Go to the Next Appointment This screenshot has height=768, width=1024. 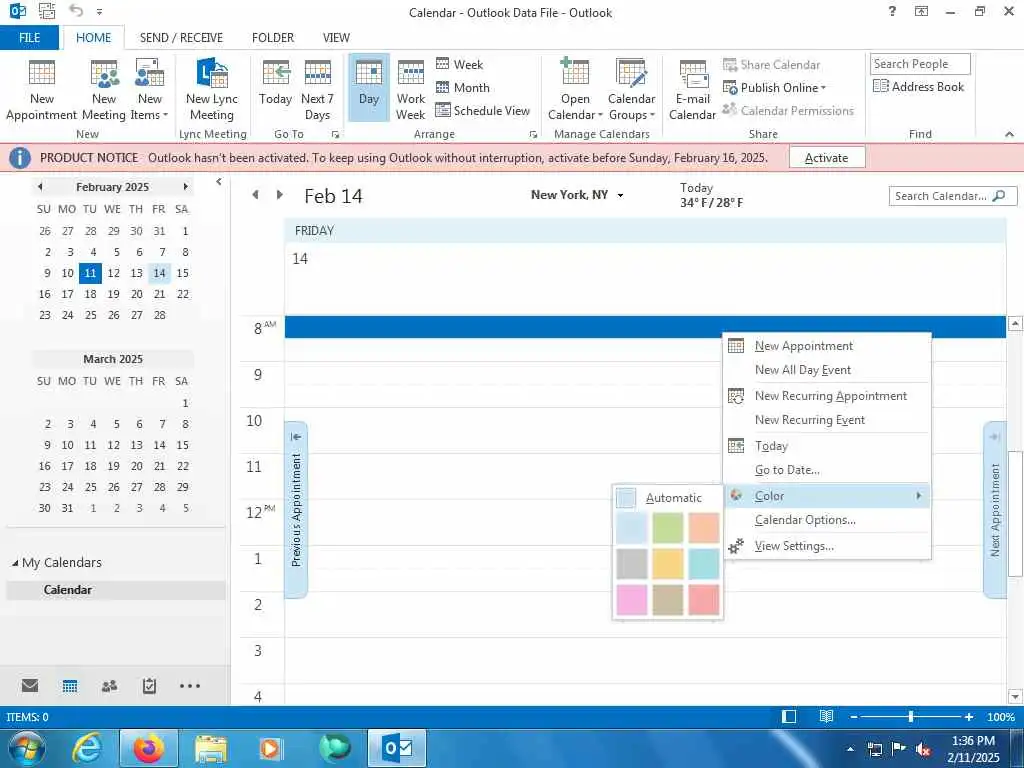point(995,509)
